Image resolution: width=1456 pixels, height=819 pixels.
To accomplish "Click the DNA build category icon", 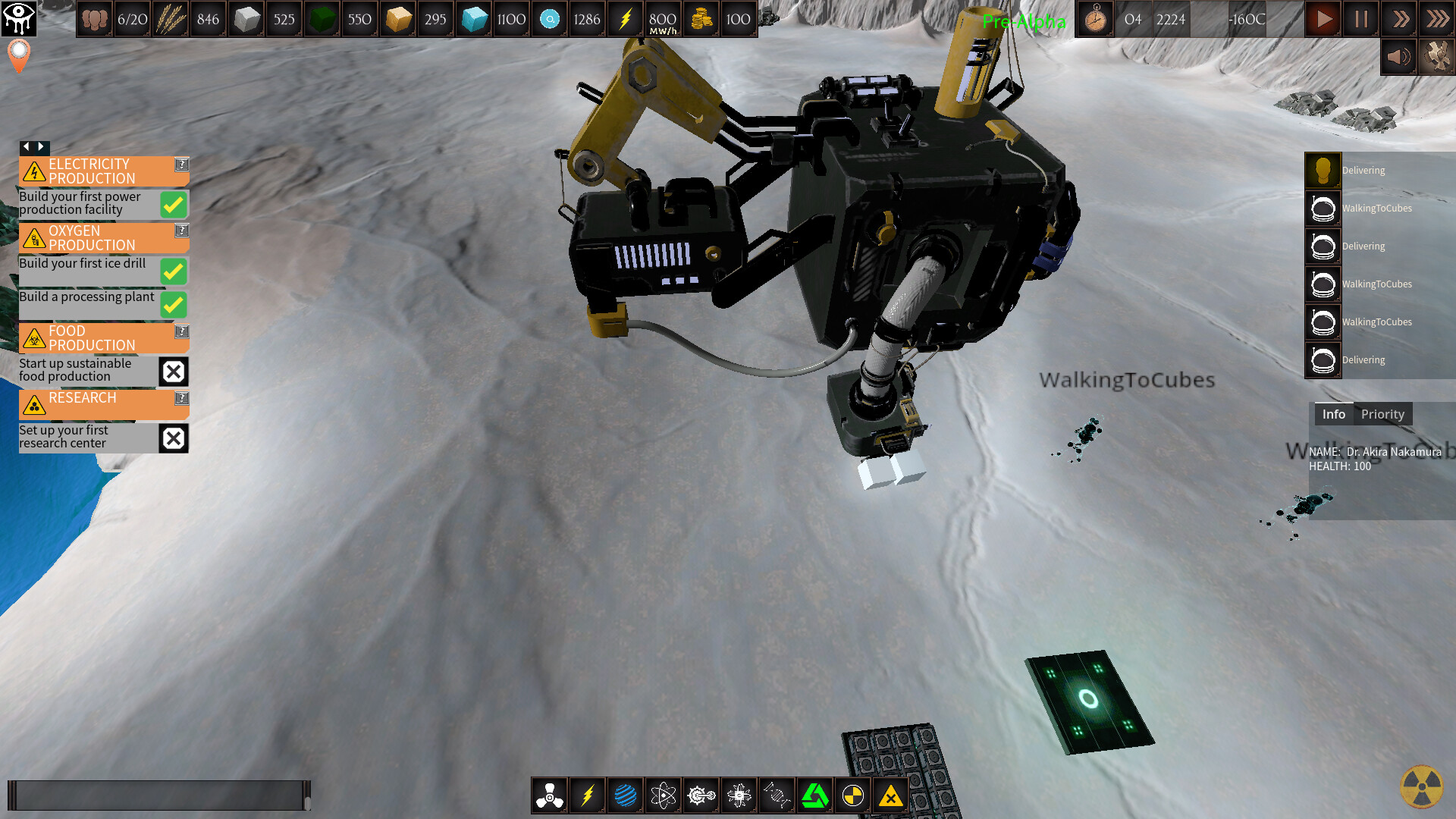I will click(x=777, y=795).
